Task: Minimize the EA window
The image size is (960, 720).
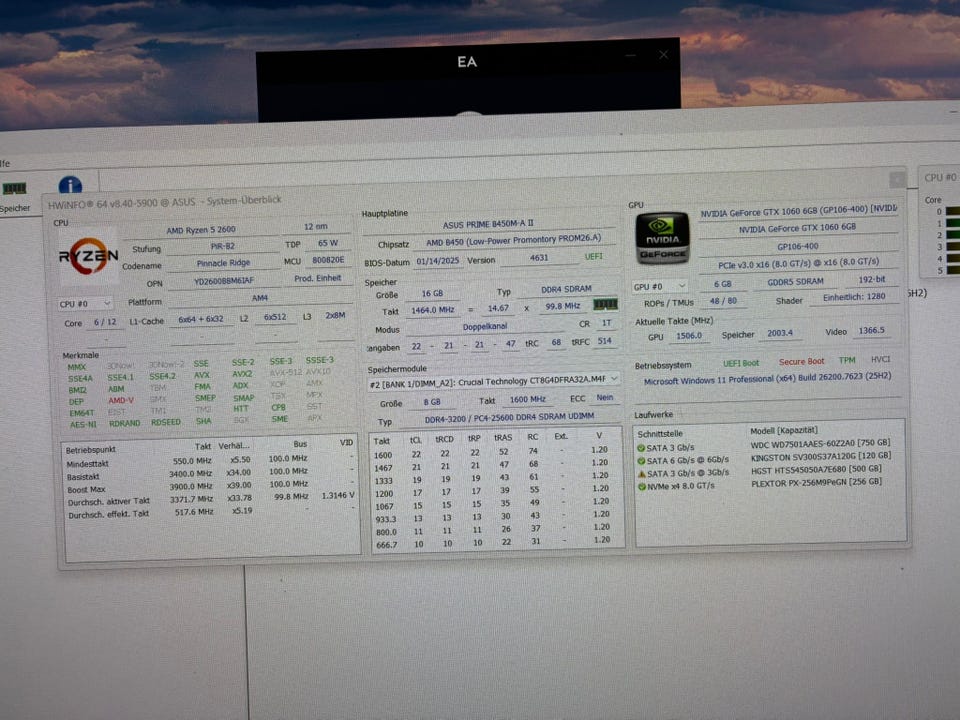Action: 631,55
